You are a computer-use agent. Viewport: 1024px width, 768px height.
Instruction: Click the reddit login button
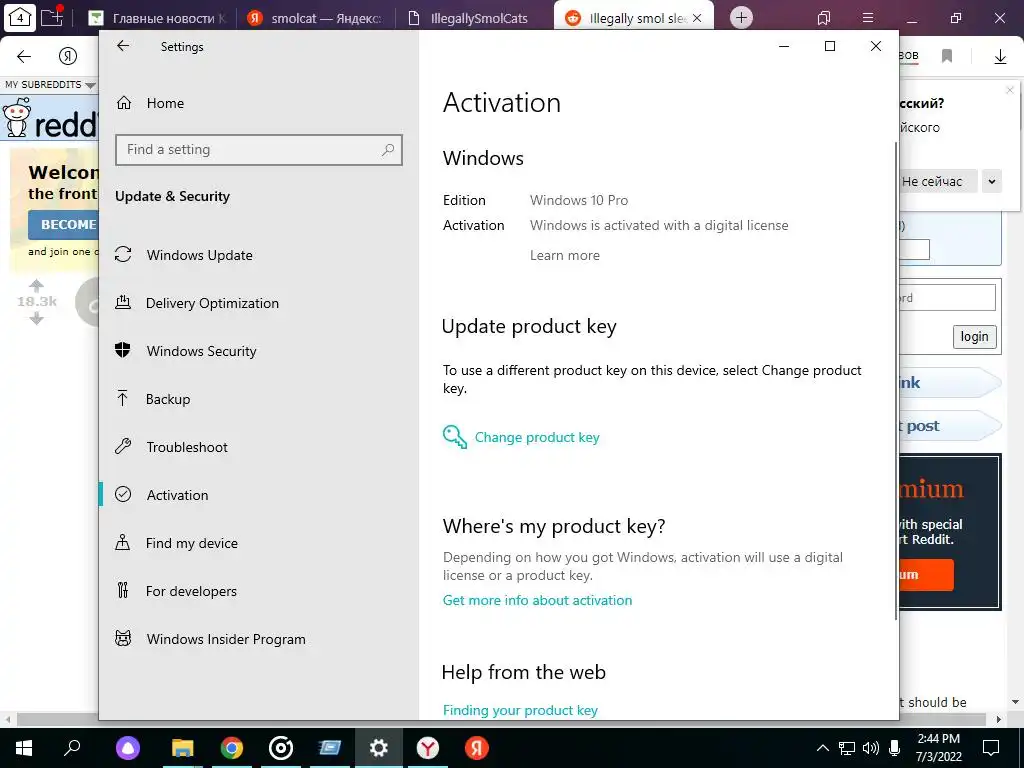[x=974, y=337]
